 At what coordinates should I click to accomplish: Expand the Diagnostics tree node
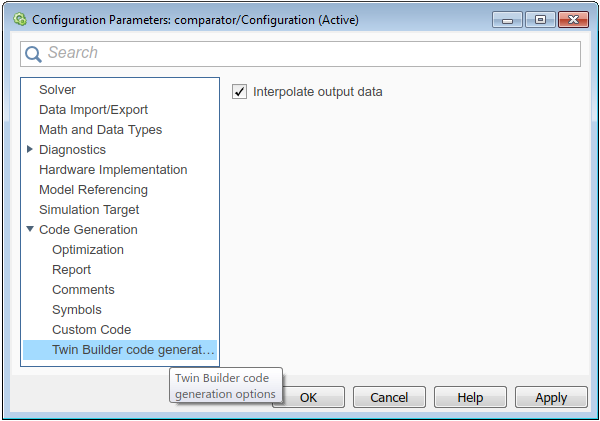coord(31,149)
